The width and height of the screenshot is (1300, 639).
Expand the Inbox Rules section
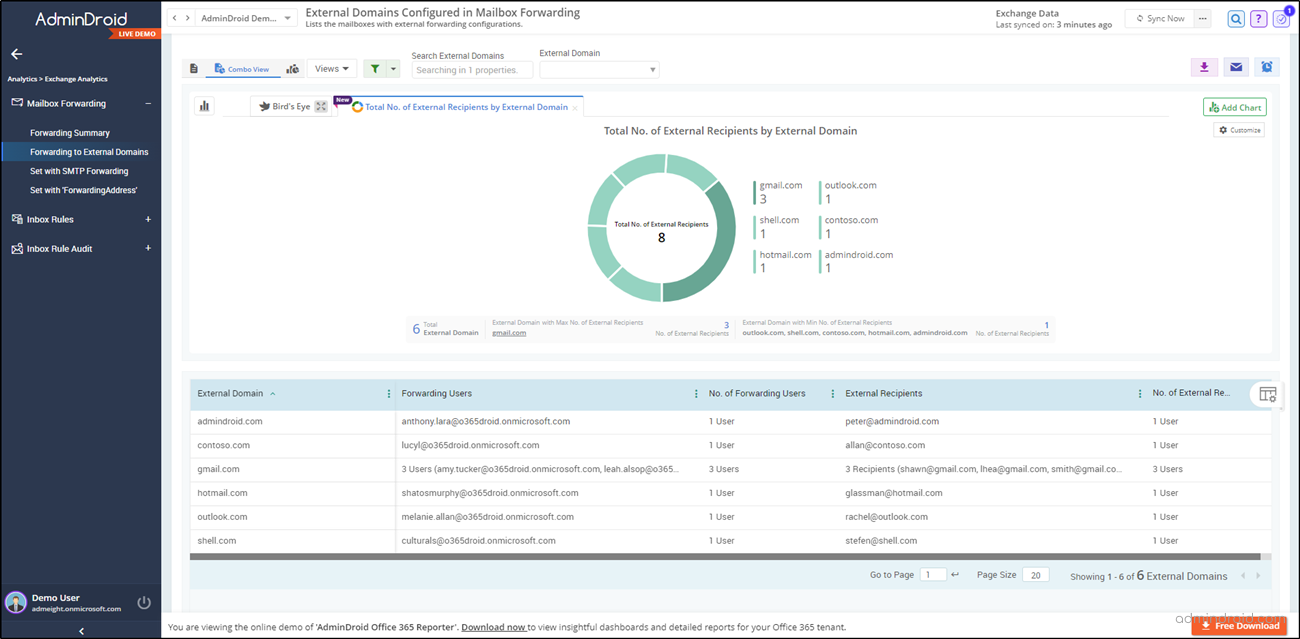coord(148,219)
